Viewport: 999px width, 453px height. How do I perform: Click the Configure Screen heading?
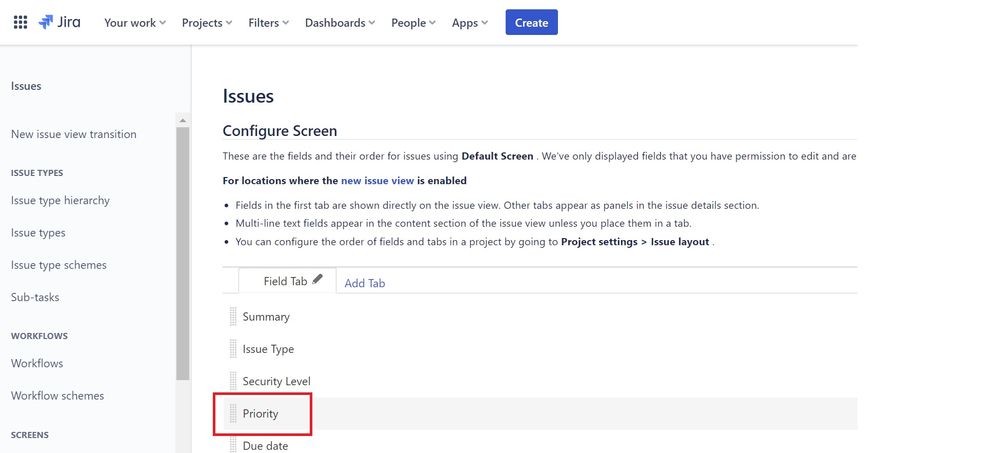(280, 131)
